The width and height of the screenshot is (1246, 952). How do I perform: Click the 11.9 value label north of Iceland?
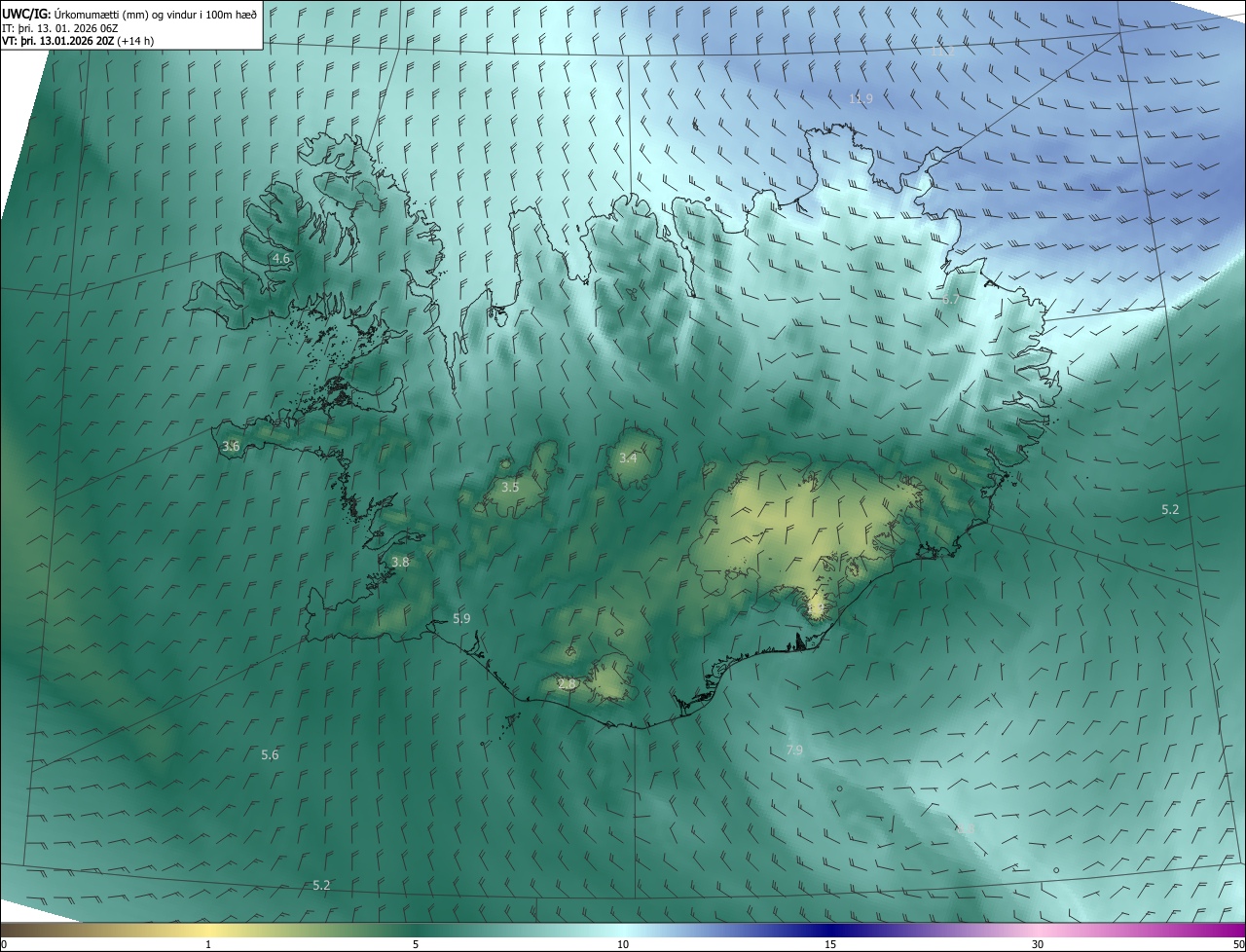pos(861,98)
